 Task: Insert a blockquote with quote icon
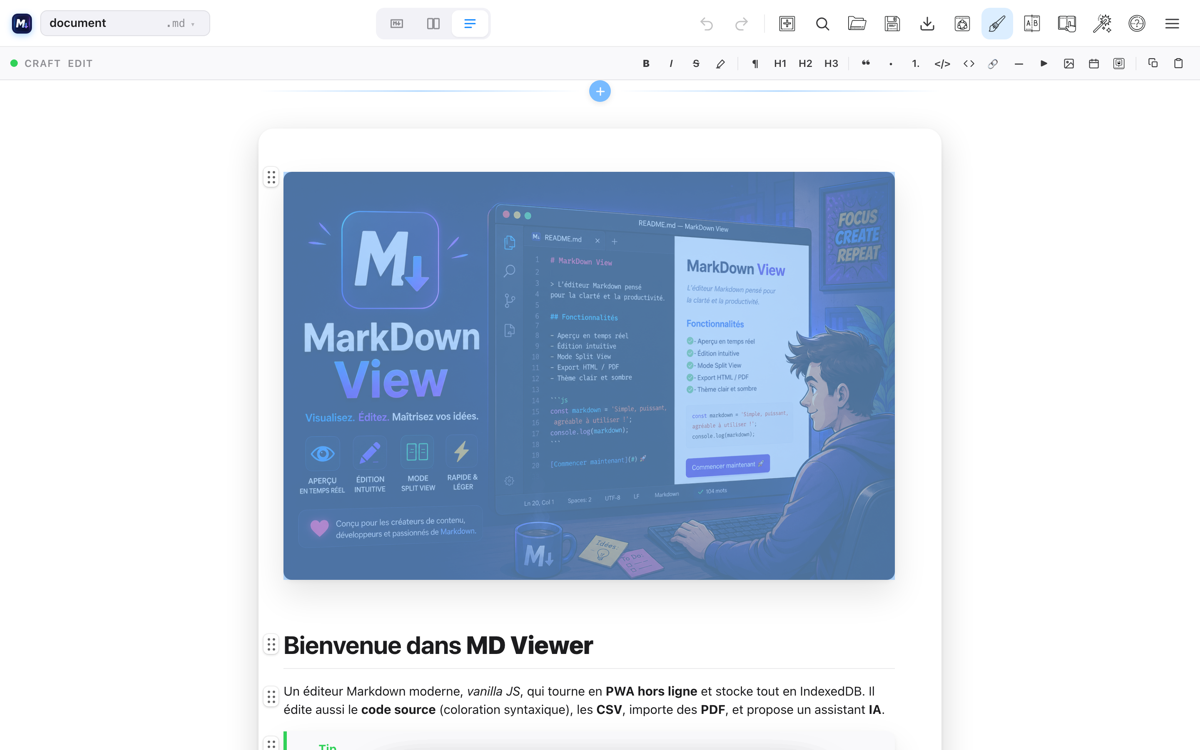click(866, 64)
